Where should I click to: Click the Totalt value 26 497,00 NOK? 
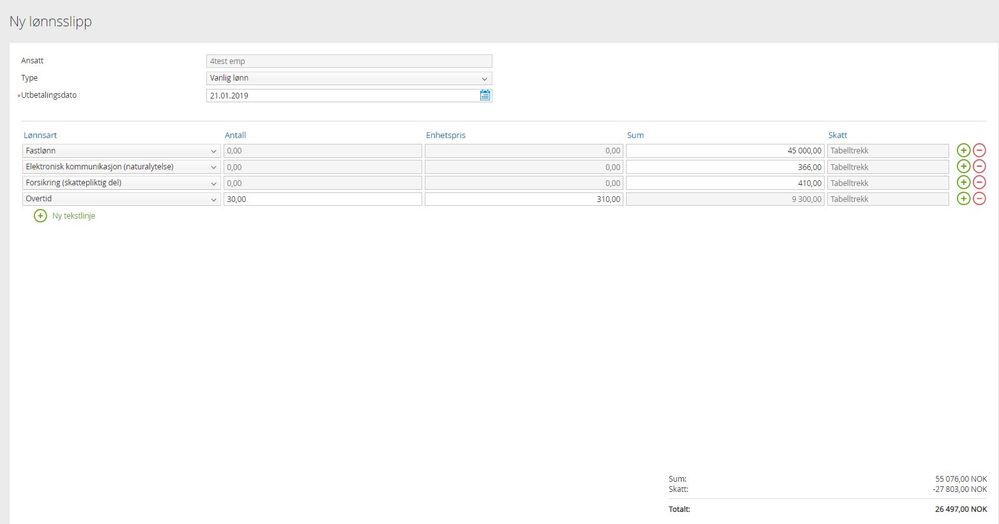[x=961, y=509]
